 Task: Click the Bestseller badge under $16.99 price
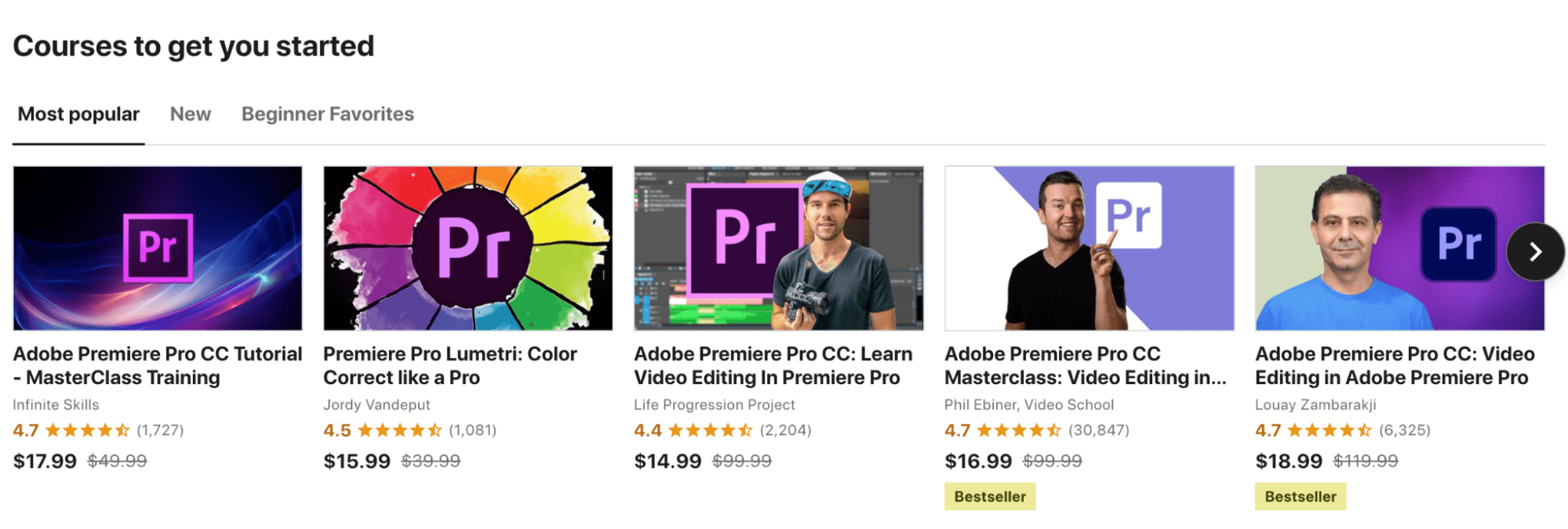[990, 497]
